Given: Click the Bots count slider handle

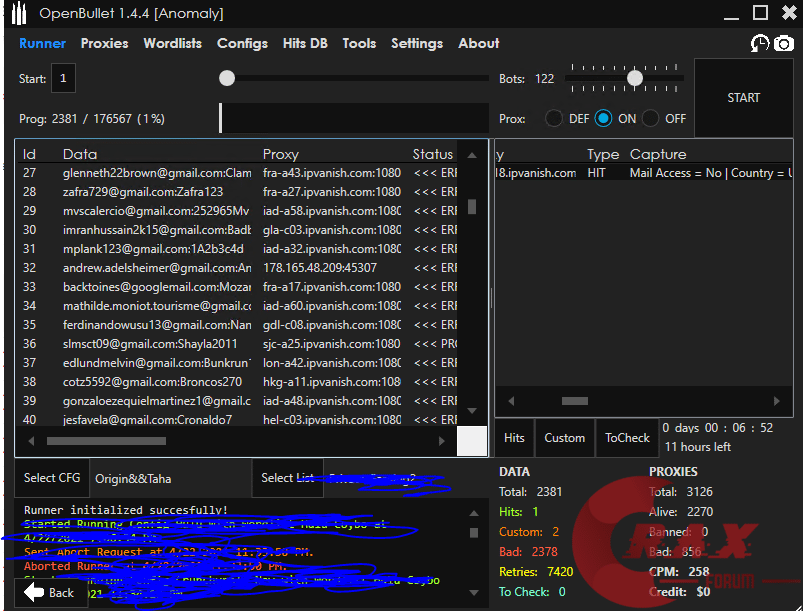Looking at the screenshot, I should point(634,78).
